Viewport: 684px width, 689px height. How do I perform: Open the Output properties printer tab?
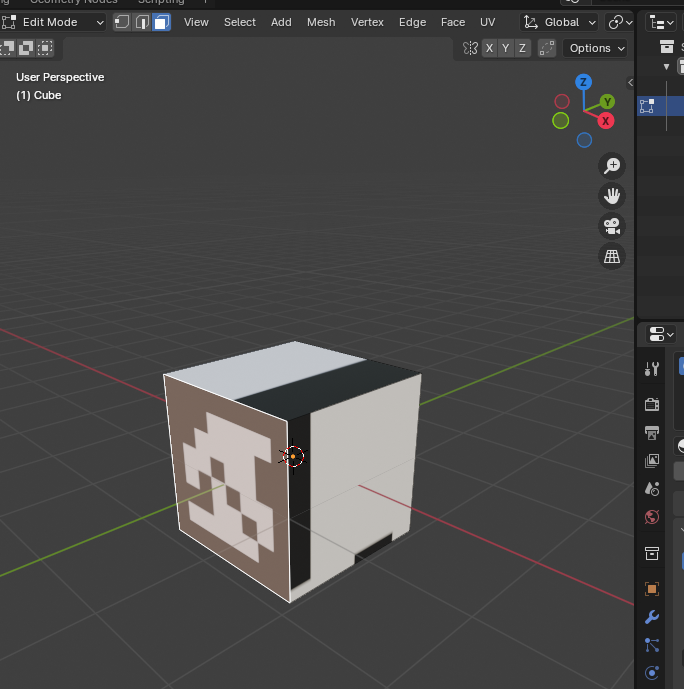[x=652, y=433]
